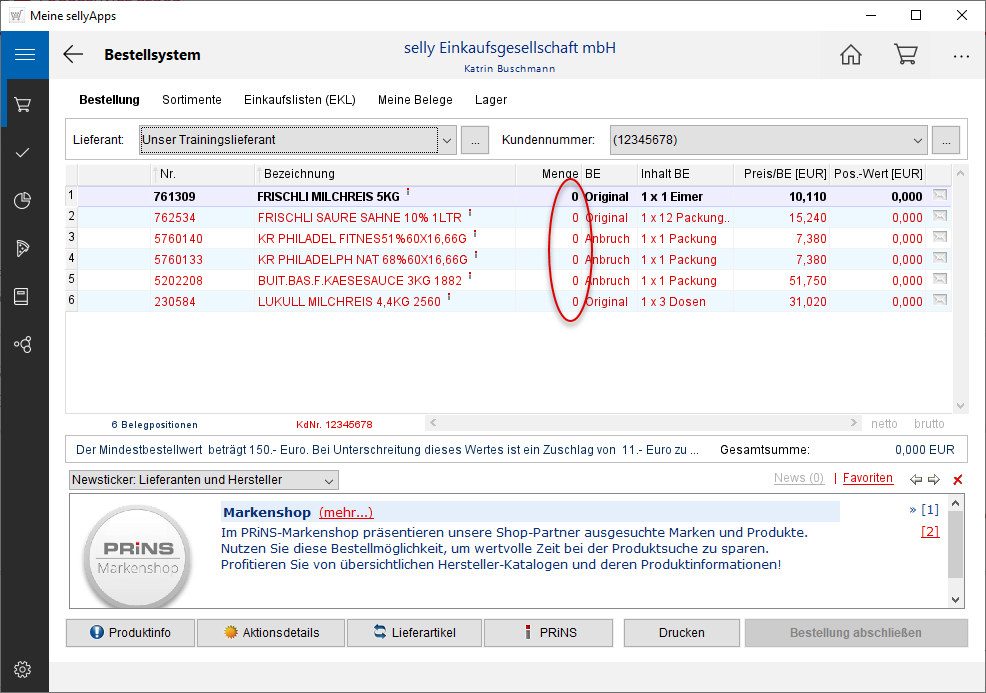Open the Einkaufslisten (EKL) tab
Image resolution: width=986 pixels, height=693 pixels.
300,100
